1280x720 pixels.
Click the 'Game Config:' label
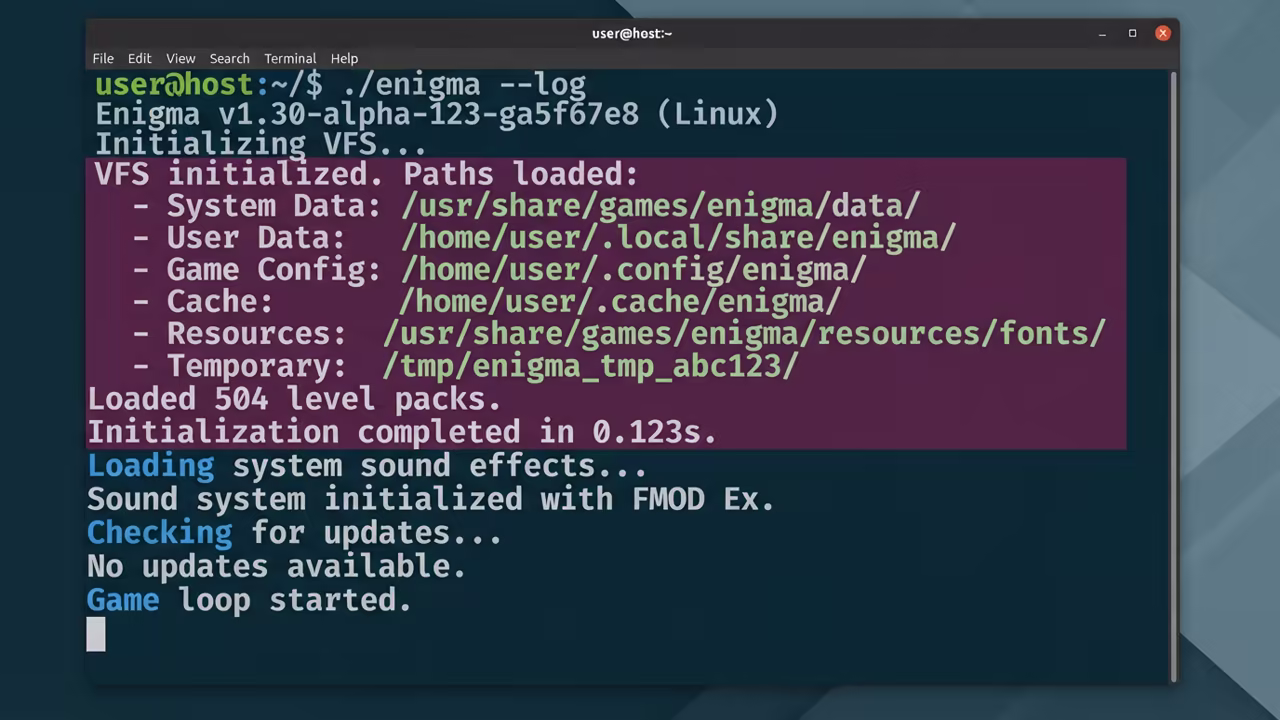[274, 270]
